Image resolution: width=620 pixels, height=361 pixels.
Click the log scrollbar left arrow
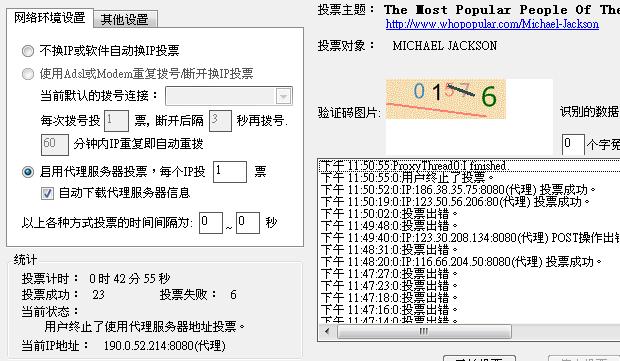tap(327, 331)
